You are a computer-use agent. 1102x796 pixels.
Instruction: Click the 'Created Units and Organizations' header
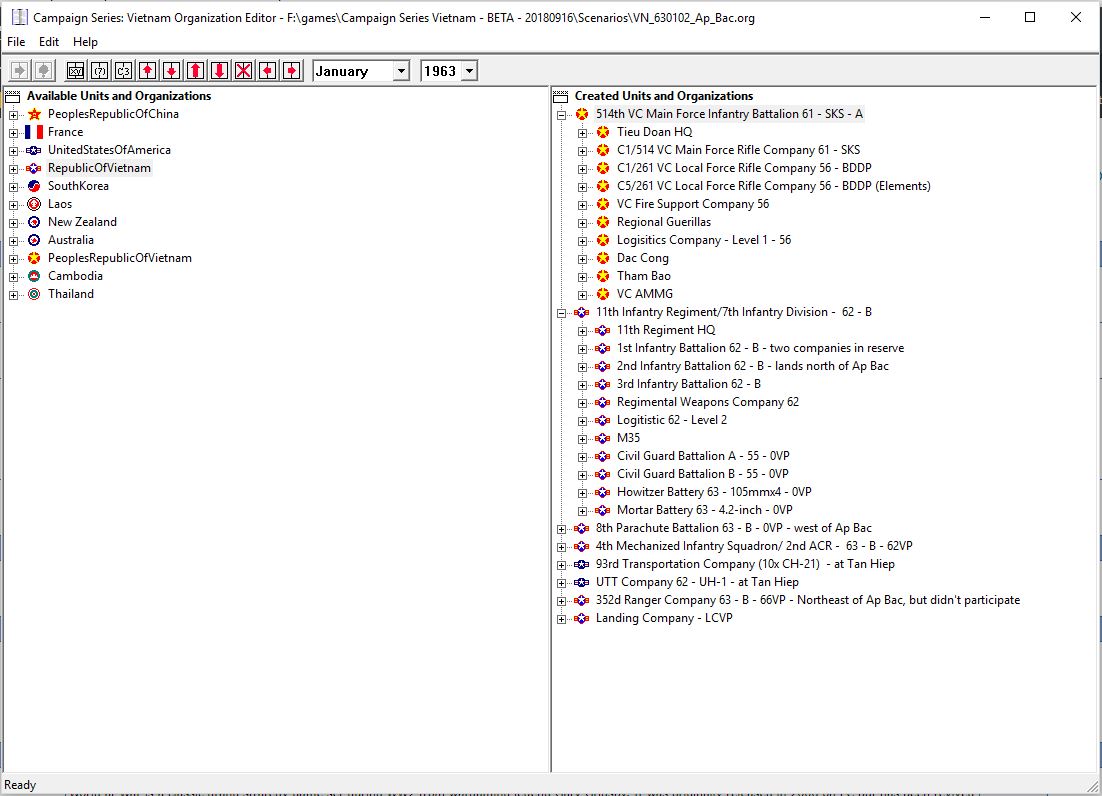[663, 96]
